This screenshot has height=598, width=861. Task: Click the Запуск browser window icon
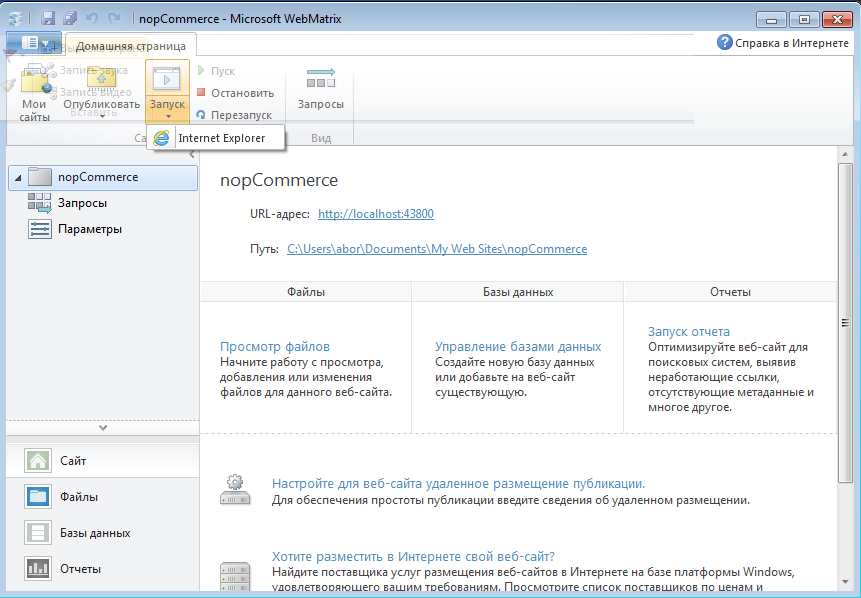tap(167, 80)
